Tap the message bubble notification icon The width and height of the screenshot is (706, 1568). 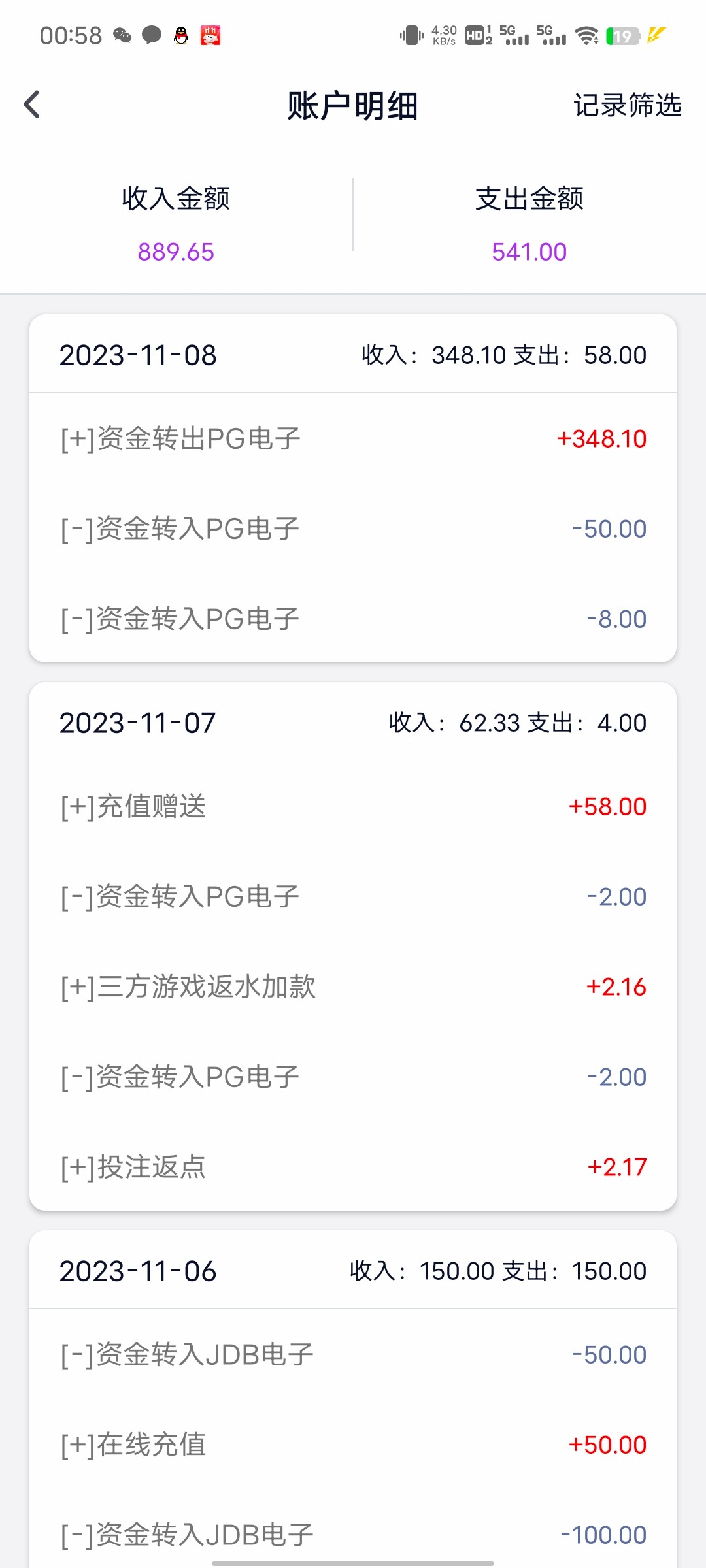[x=152, y=35]
